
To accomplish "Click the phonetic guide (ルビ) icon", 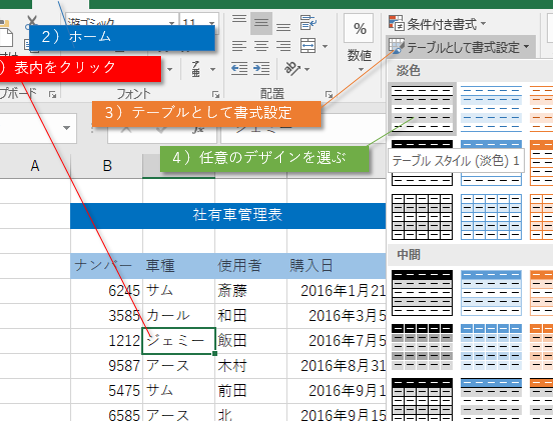I will pos(195,69).
